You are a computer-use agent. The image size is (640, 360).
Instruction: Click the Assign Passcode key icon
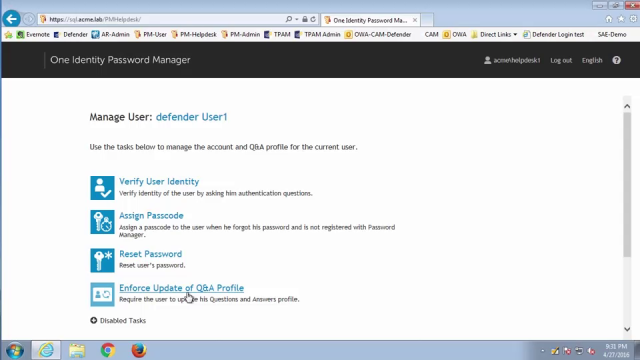pos(102,222)
